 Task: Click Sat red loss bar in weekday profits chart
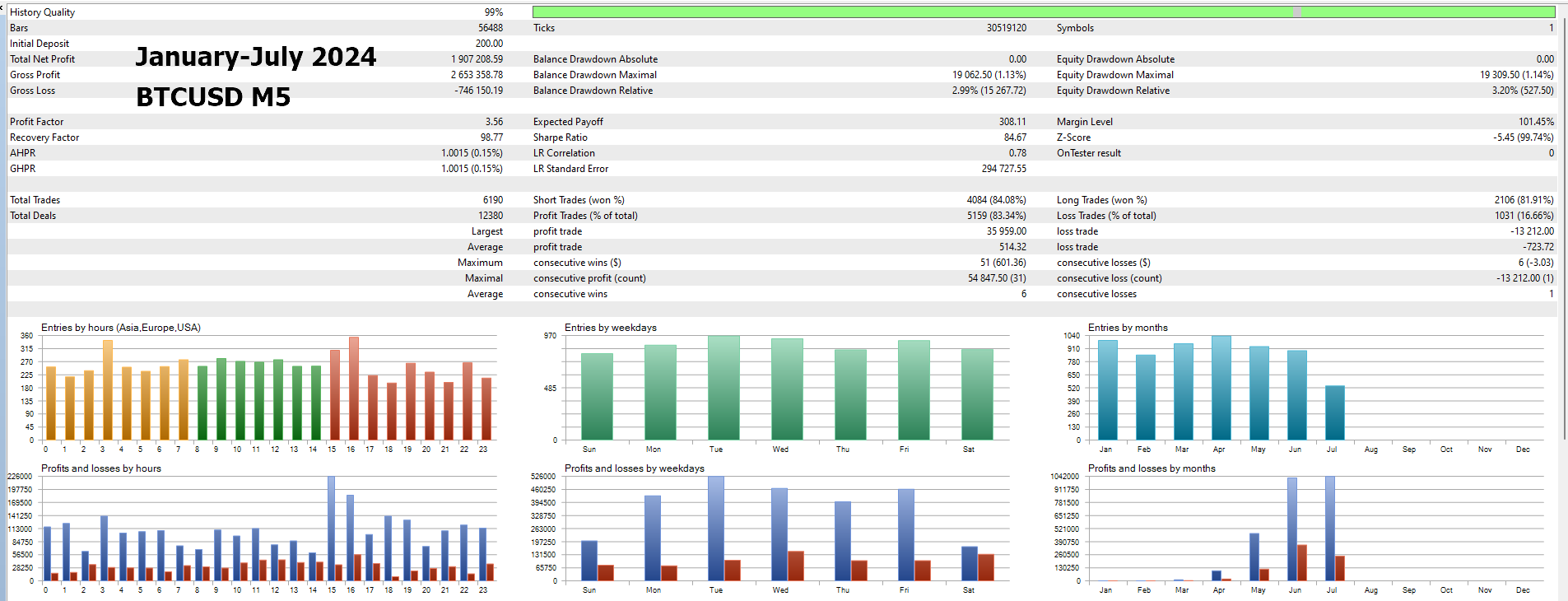pyautogui.click(x=985, y=567)
